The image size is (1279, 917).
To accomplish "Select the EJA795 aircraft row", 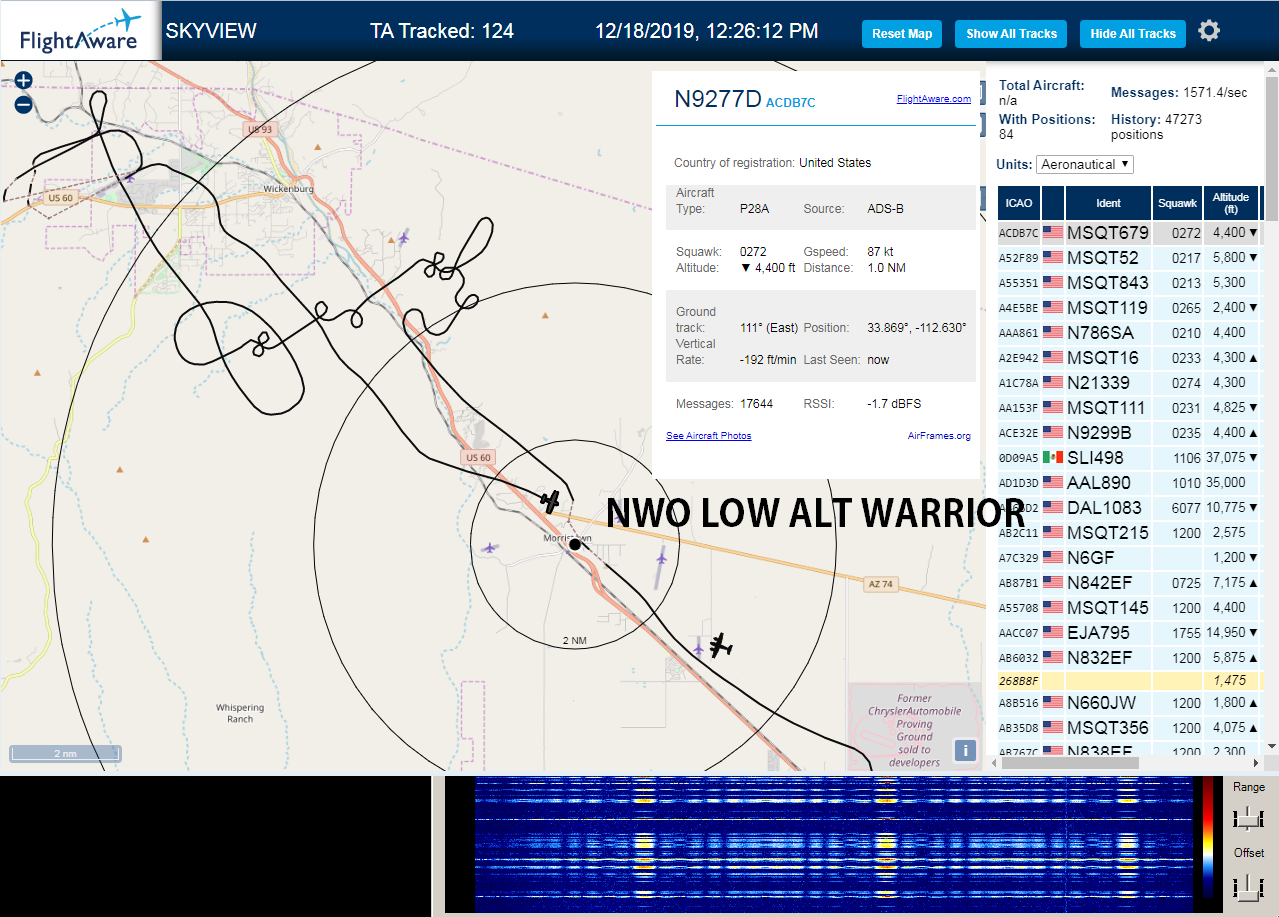I will click(1129, 632).
